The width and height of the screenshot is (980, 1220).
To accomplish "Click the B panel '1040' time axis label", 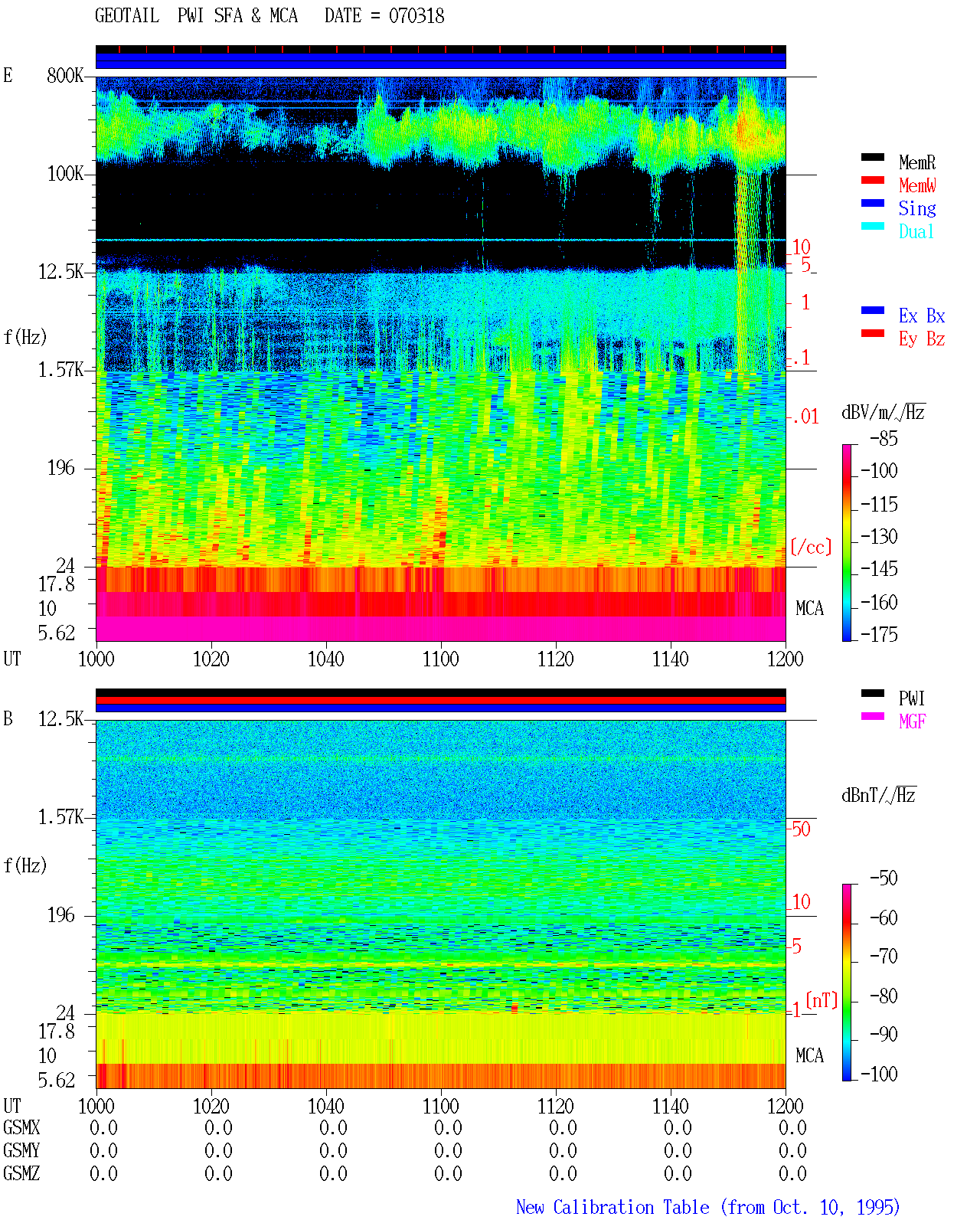I will pyautogui.click(x=325, y=1106).
